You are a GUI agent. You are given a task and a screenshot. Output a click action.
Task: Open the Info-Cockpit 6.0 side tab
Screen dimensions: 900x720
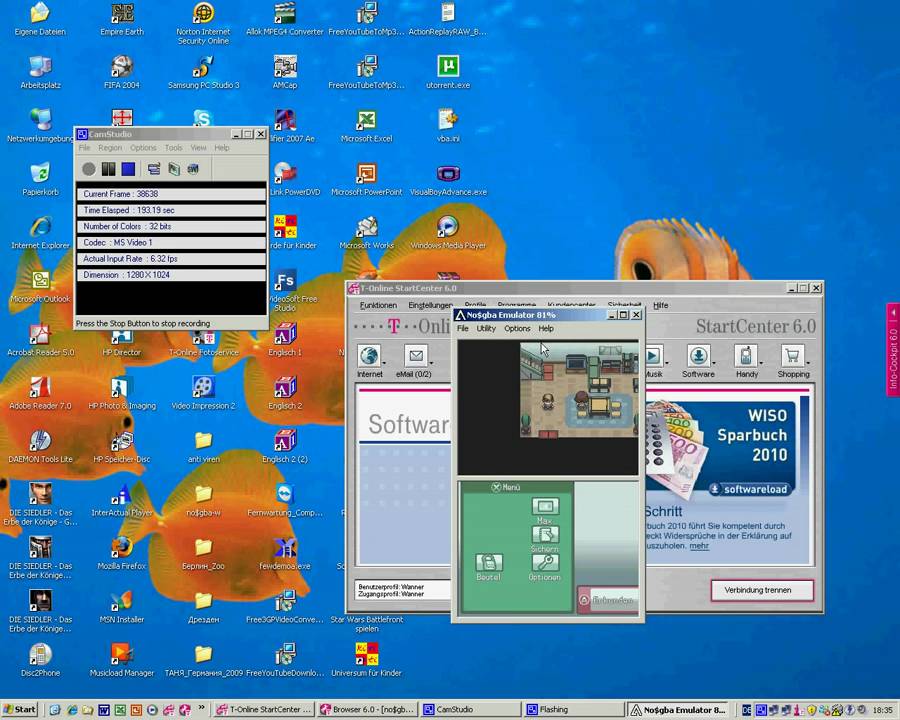click(893, 350)
